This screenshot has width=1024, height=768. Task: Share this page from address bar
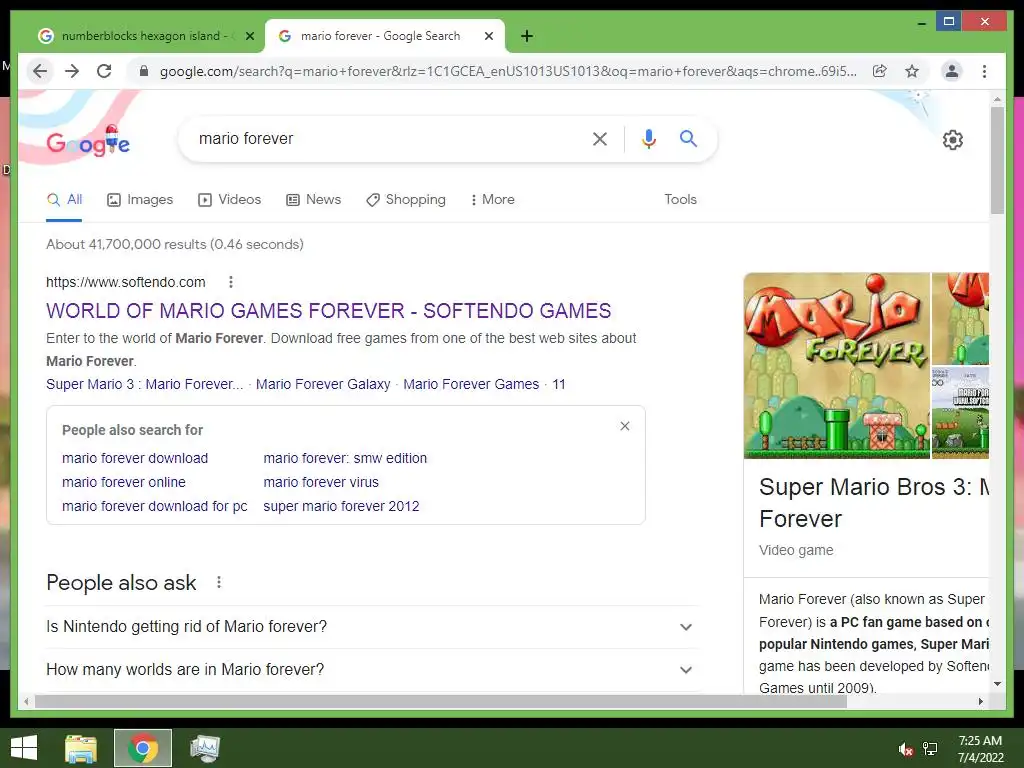[880, 71]
